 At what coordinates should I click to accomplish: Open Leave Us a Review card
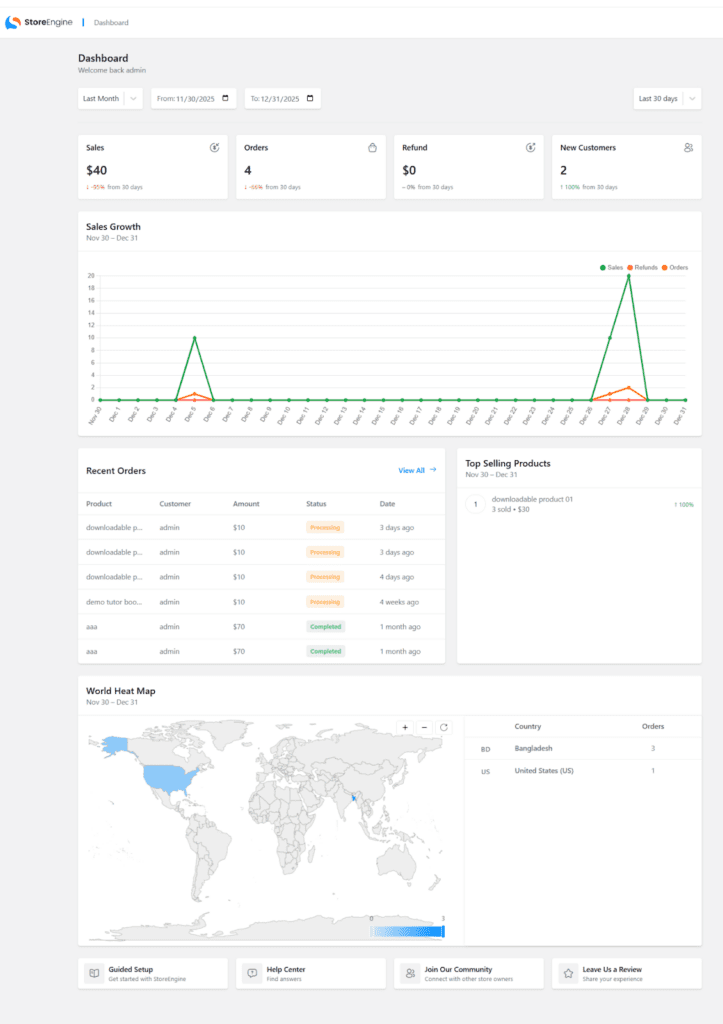[x=627, y=974]
